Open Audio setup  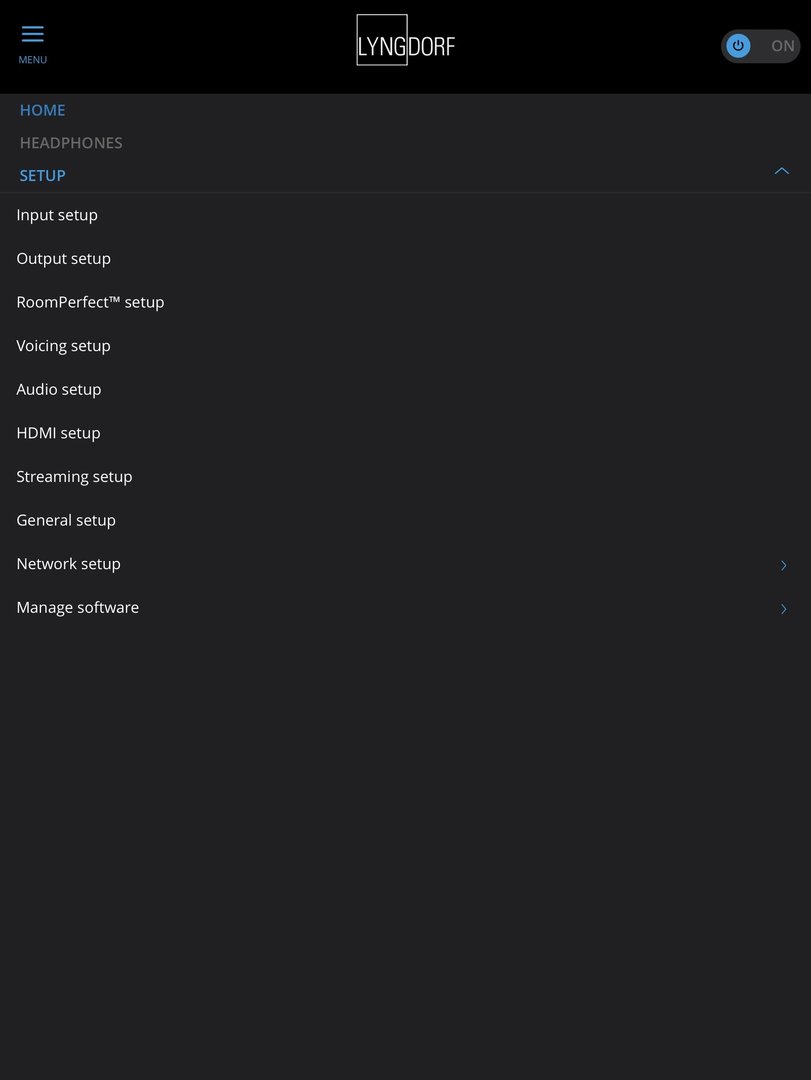point(59,389)
